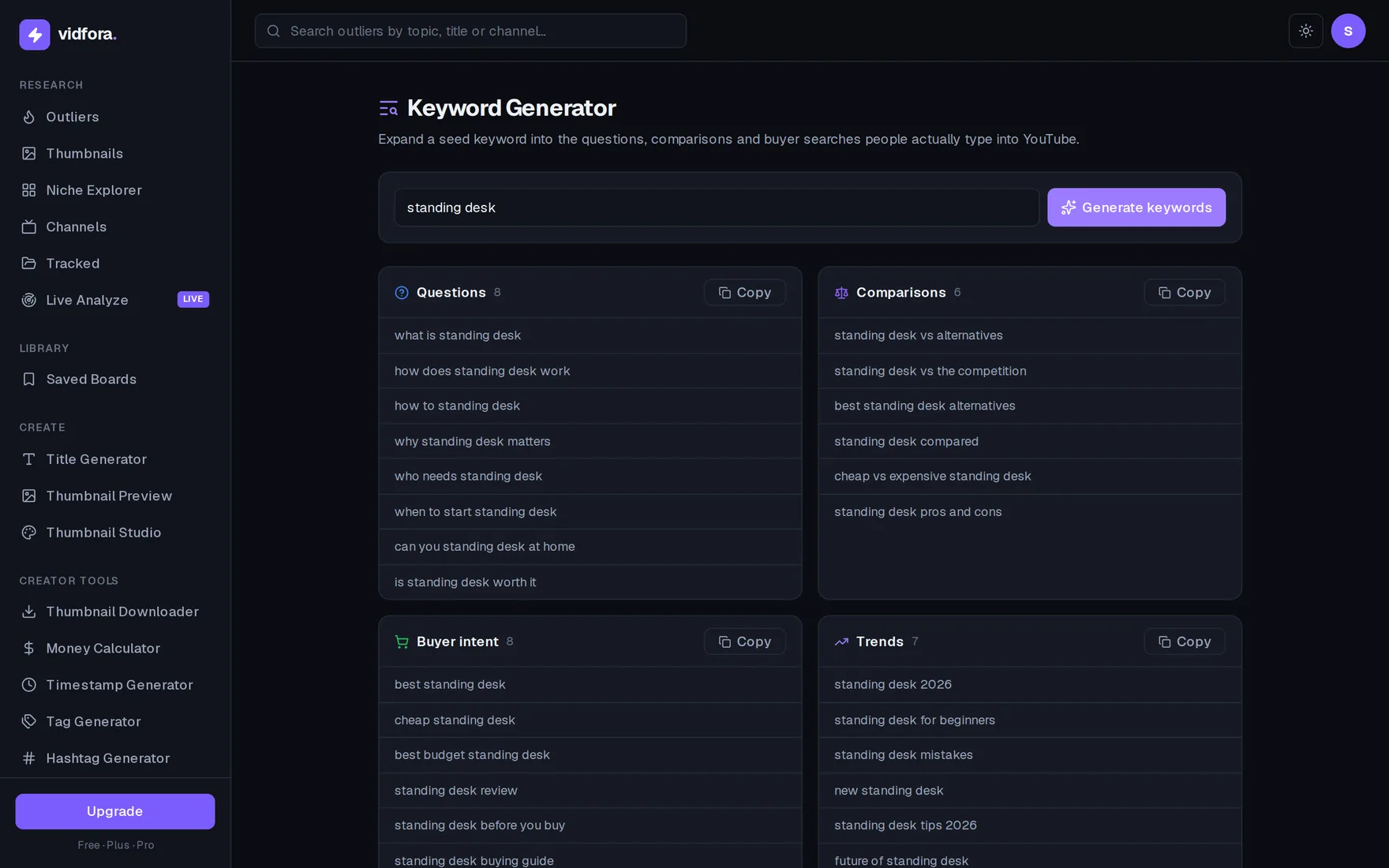
Task: Open Saved Boards library
Action: click(x=115, y=380)
